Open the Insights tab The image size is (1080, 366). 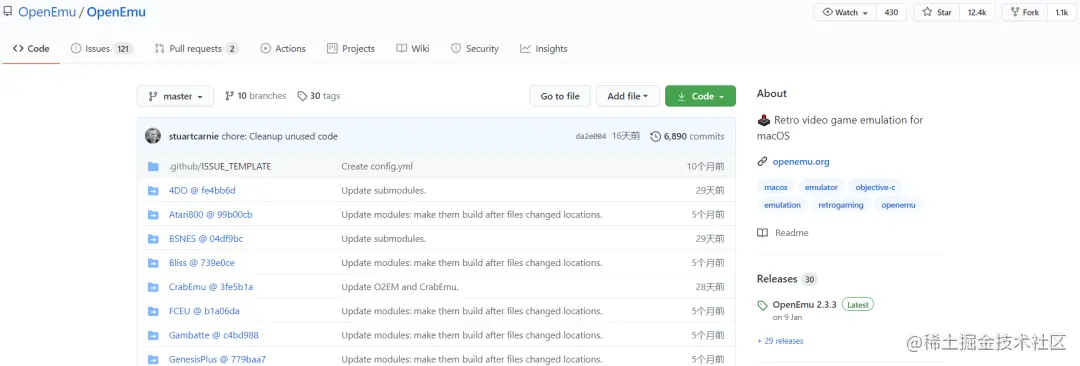click(x=544, y=49)
